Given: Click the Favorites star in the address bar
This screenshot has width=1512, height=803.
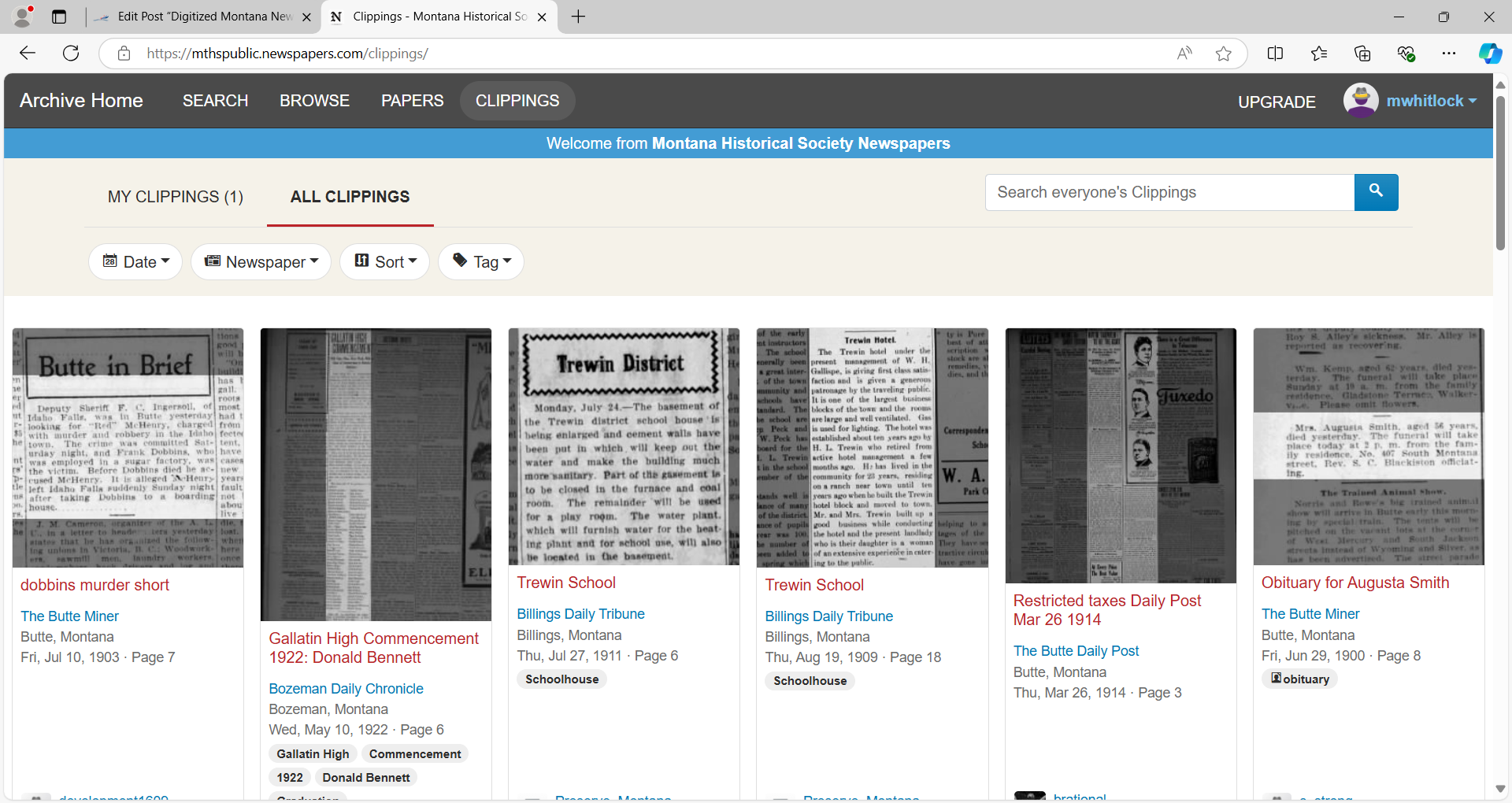Looking at the screenshot, I should tap(1224, 53).
